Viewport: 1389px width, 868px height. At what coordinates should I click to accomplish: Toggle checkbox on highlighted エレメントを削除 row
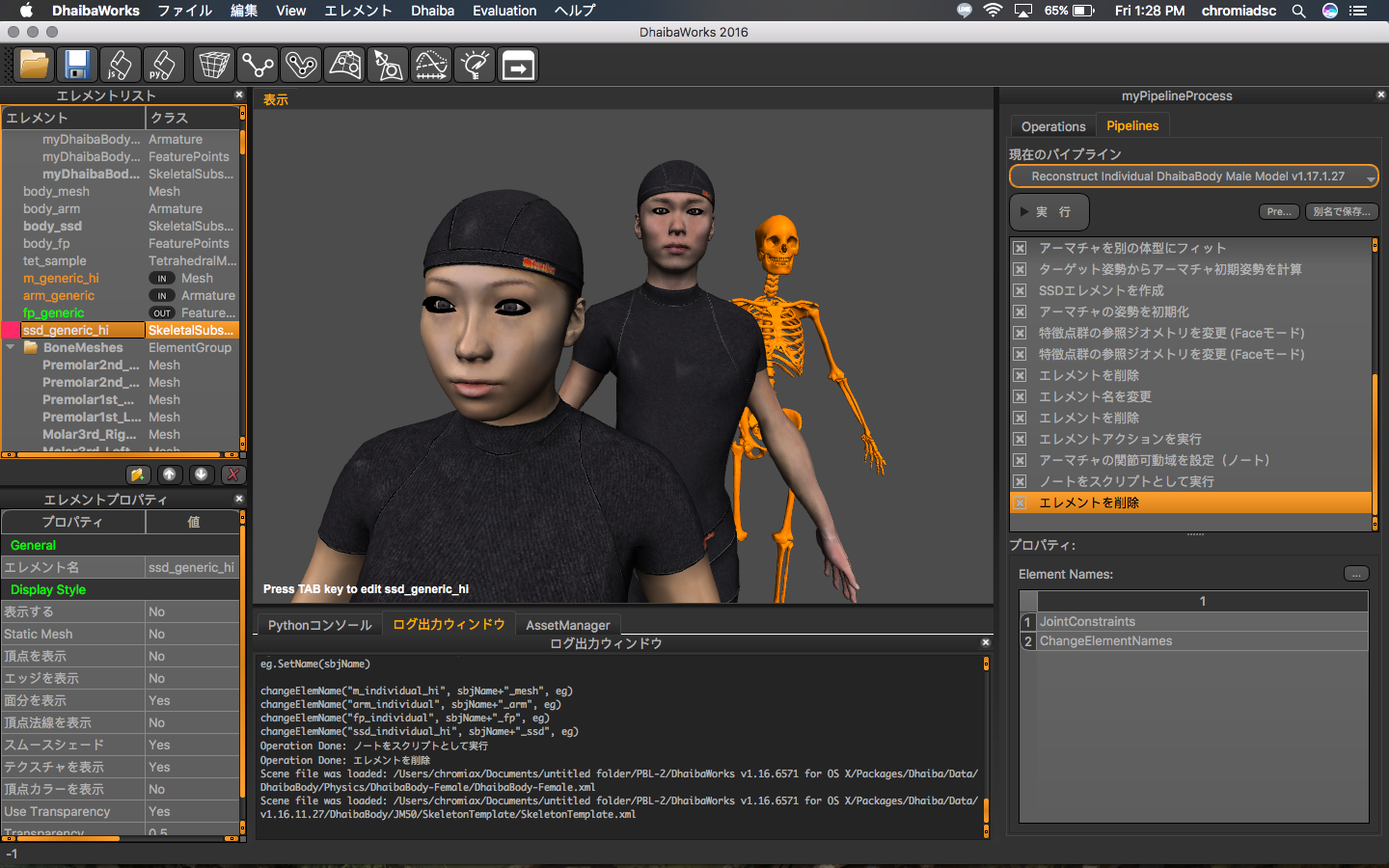point(1020,502)
